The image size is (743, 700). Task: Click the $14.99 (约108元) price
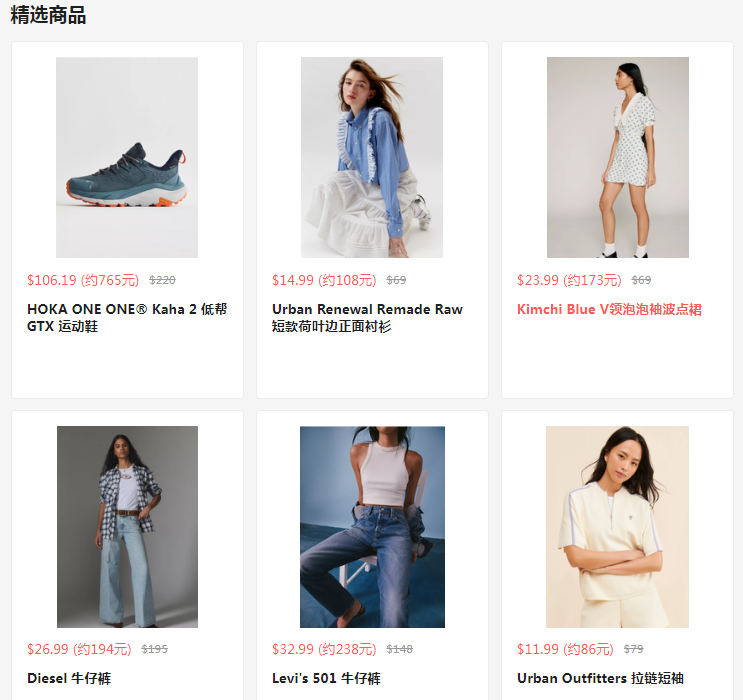pos(324,280)
